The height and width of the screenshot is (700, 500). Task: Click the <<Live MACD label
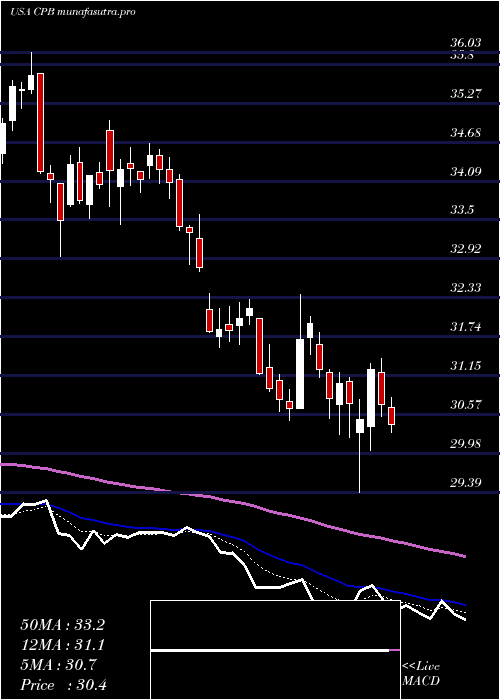pos(421,674)
